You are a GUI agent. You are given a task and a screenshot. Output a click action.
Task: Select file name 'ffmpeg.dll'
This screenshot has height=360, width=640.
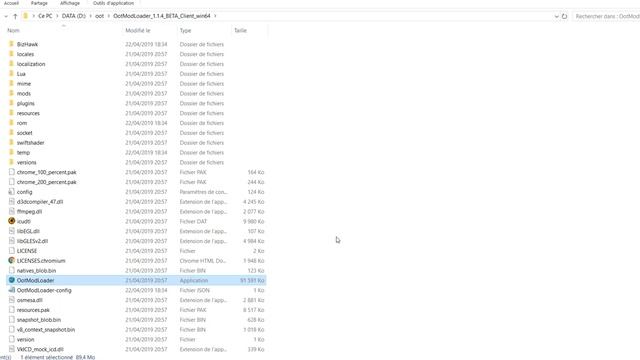coord(29,211)
